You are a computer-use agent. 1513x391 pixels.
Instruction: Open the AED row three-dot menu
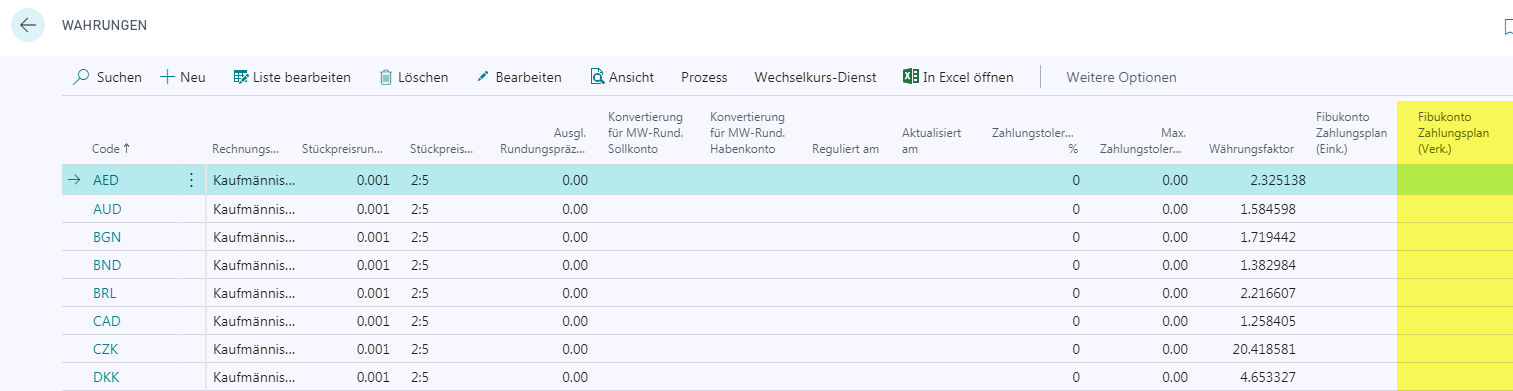tap(191, 180)
